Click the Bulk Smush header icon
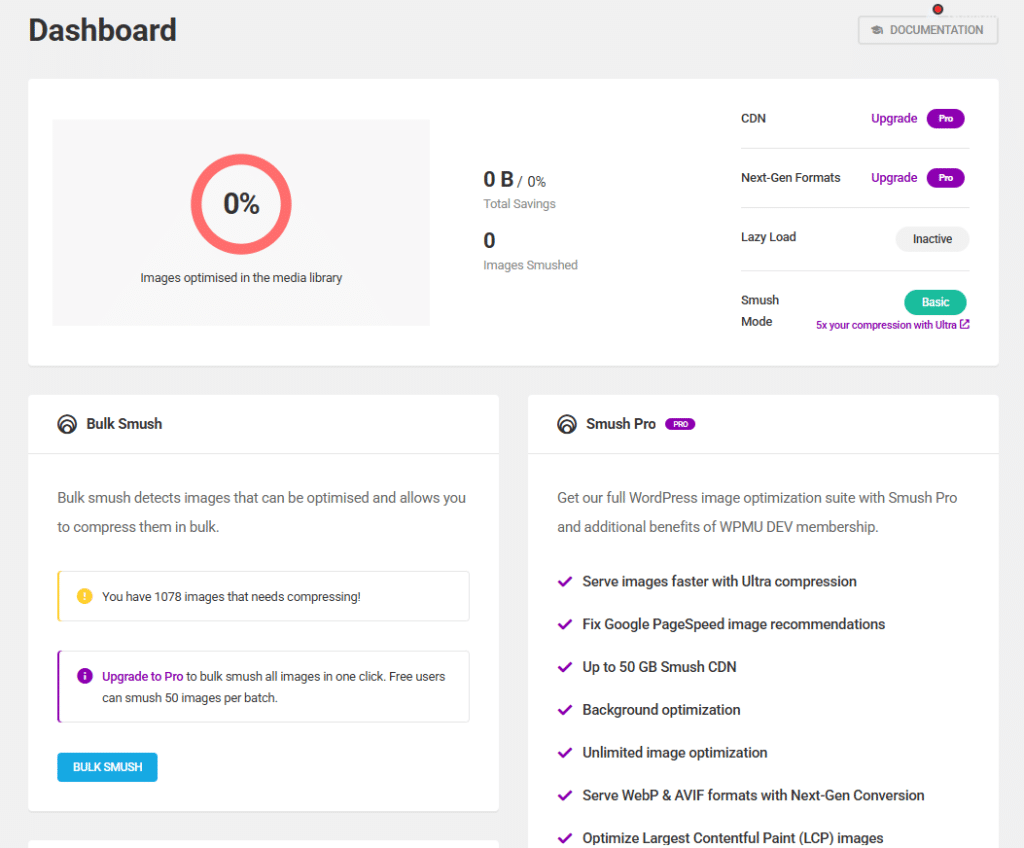 (67, 424)
